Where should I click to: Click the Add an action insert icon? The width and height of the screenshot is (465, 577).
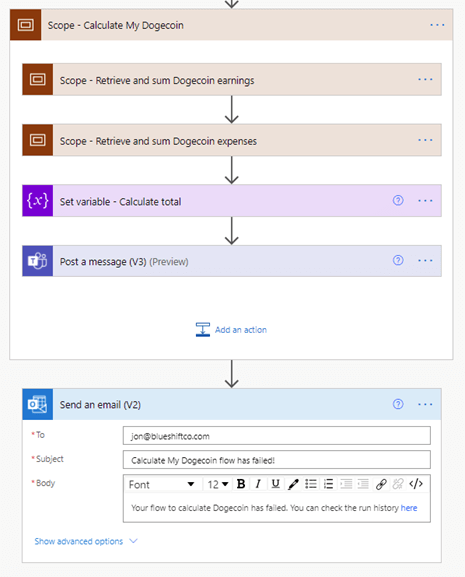pos(203,329)
